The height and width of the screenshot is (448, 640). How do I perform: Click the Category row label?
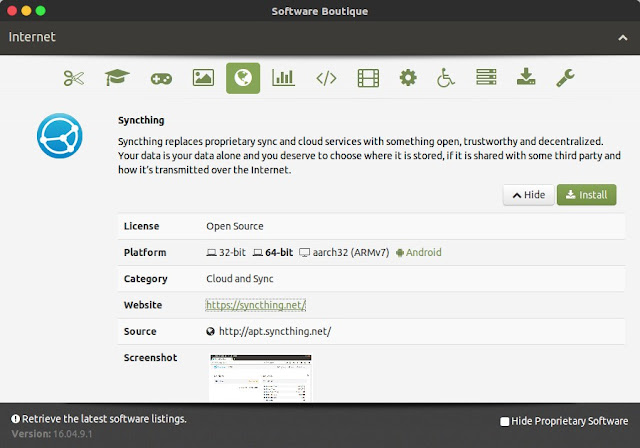[146, 279]
